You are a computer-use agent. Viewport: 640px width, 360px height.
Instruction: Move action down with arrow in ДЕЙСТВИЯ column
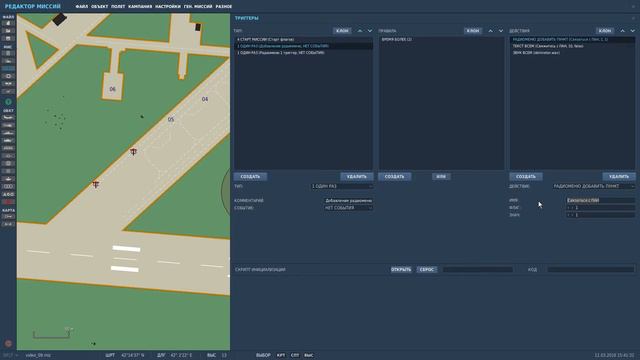[x=632, y=31]
